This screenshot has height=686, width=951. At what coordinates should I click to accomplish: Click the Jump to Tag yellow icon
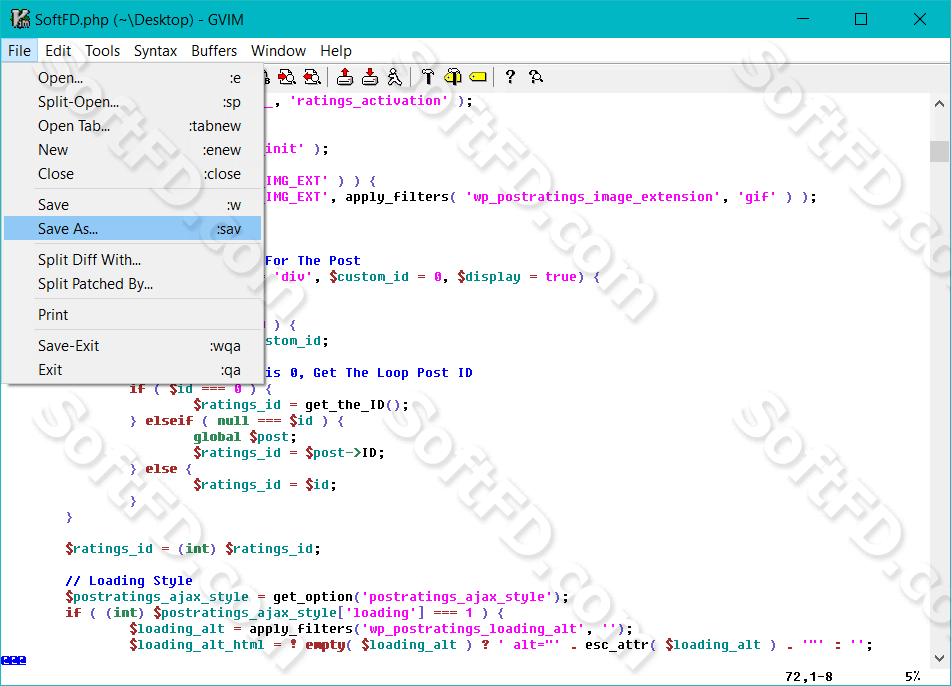478,77
